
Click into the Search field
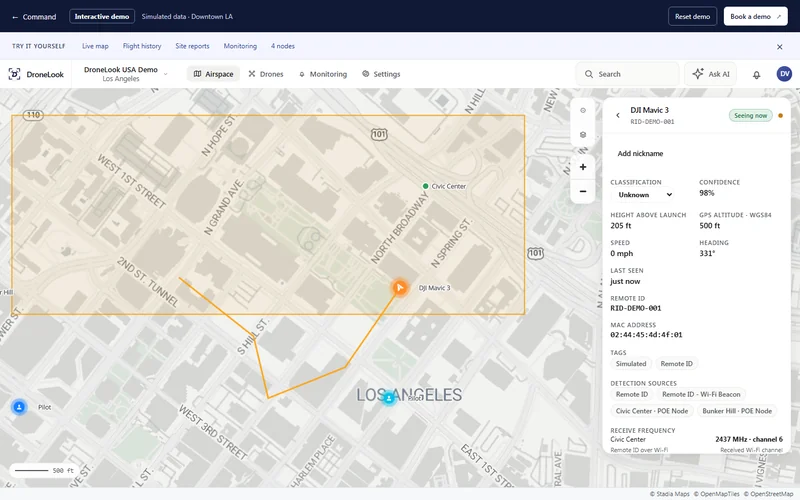click(628, 74)
